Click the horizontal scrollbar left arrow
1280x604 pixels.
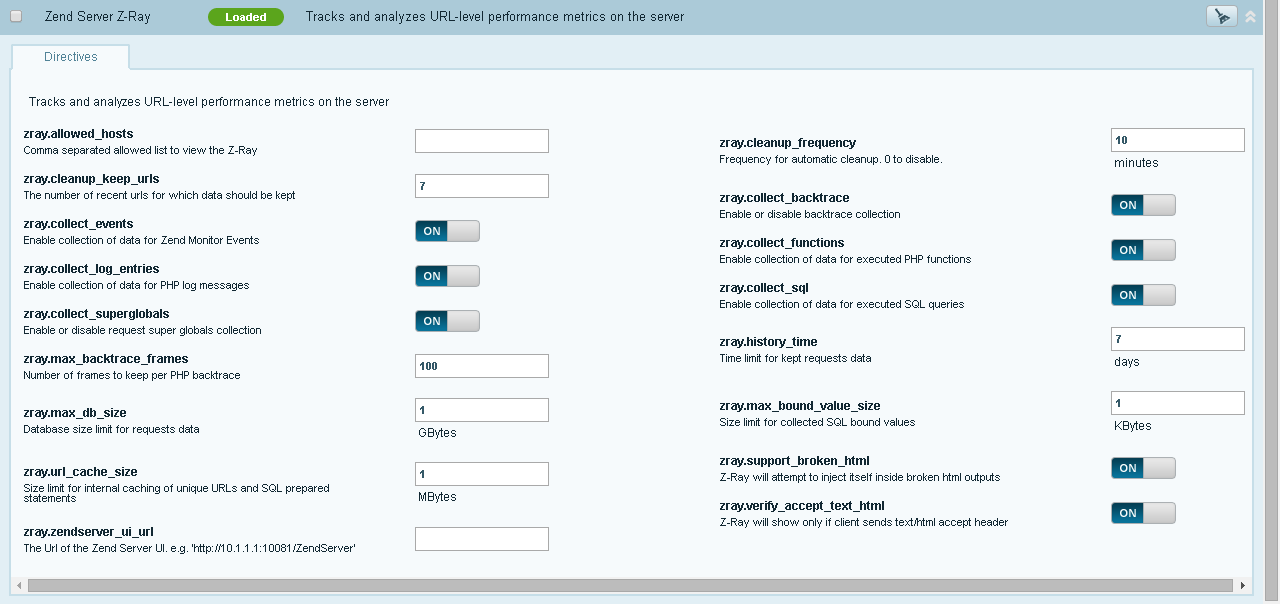[x=19, y=585]
